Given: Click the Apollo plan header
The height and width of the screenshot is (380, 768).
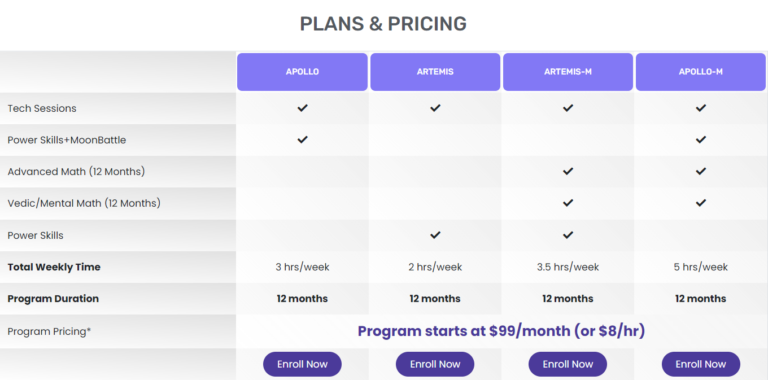Looking at the screenshot, I should tap(302, 72).
